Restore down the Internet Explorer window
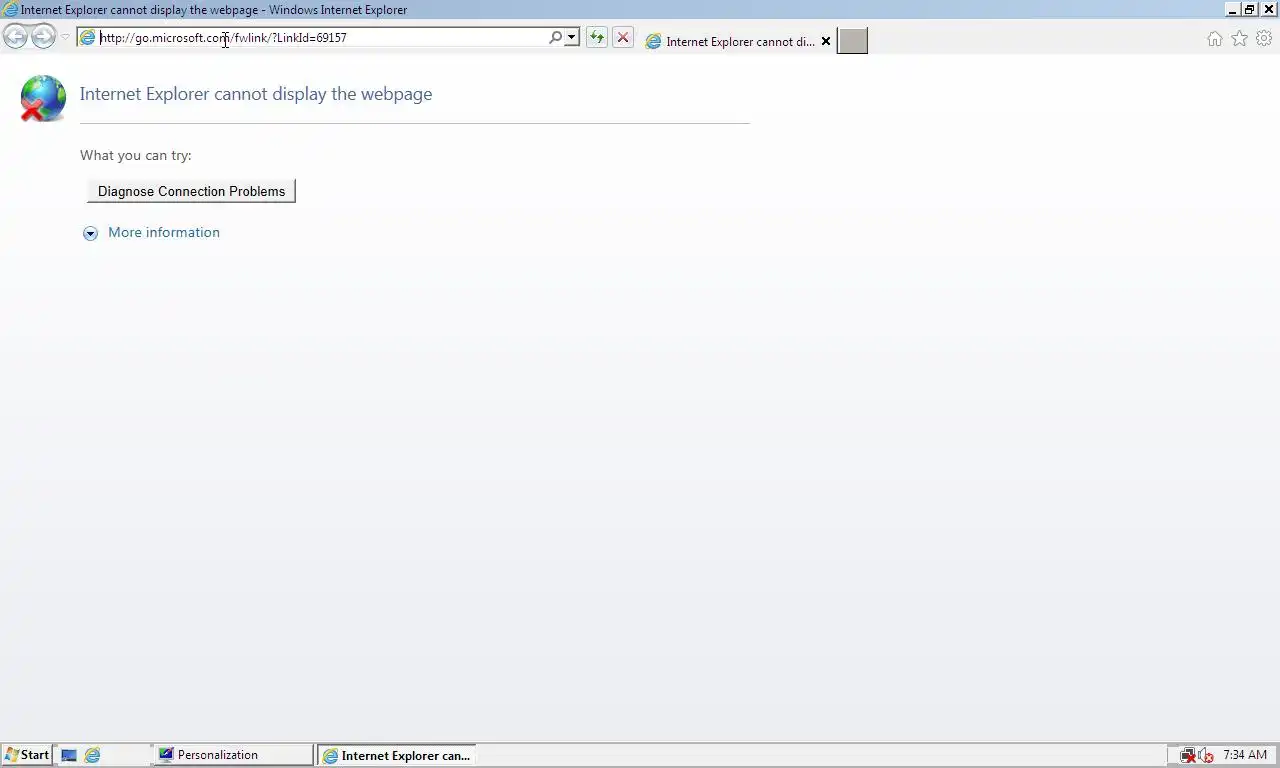 click(x=1250, y=9)
